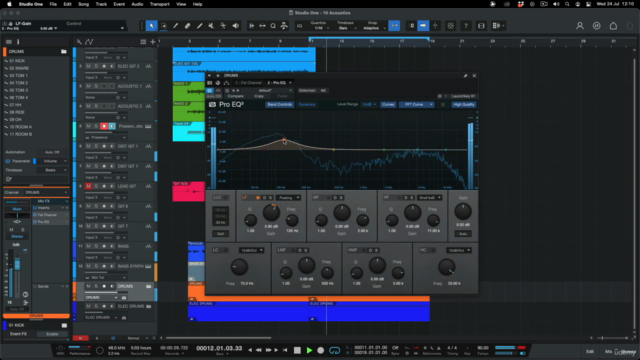Open the track list wrench icon
Viewport: 640px width, 360px height.
coord(79,42)
